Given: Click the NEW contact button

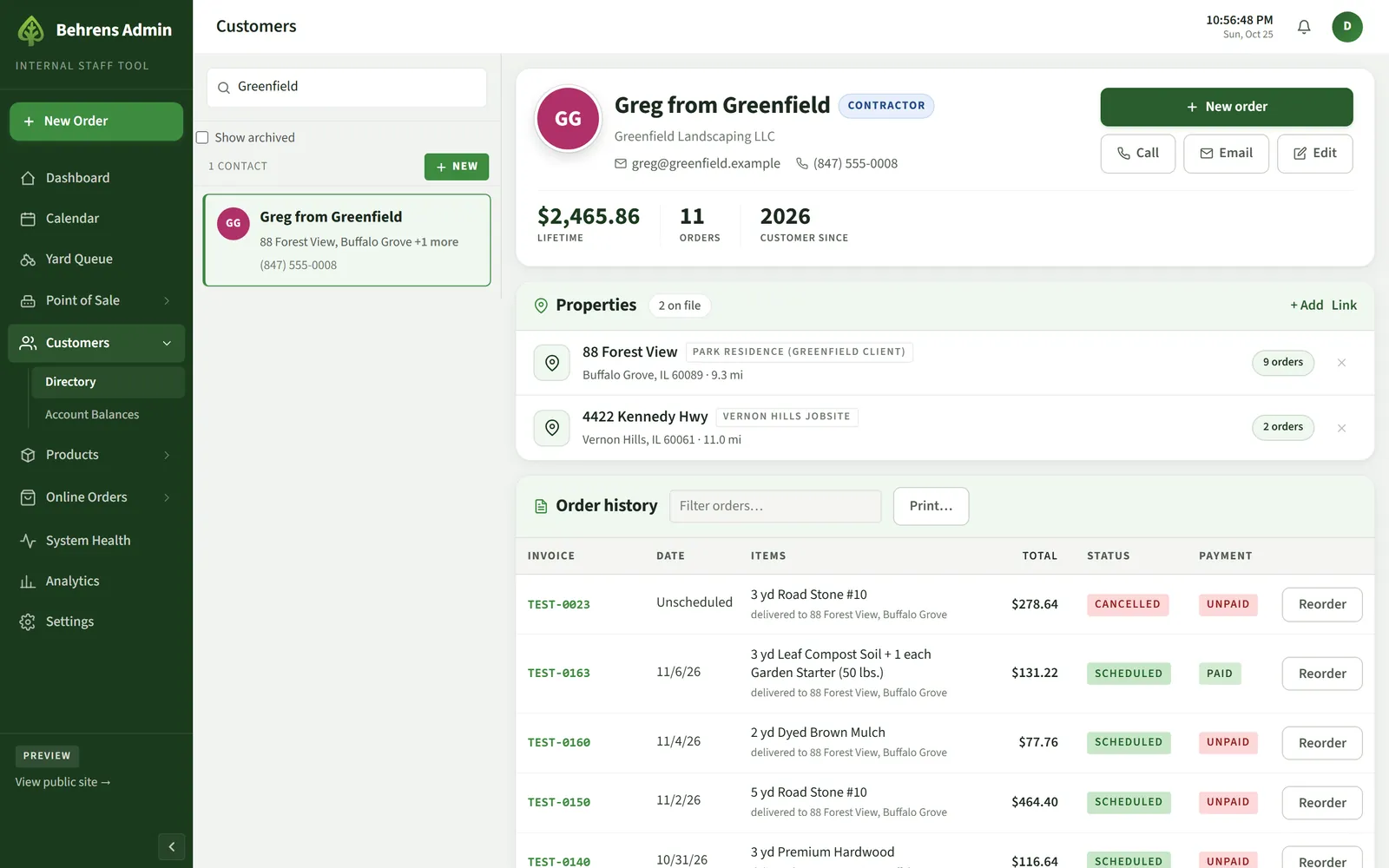Looking at the screenshot, I should (457, 167).
